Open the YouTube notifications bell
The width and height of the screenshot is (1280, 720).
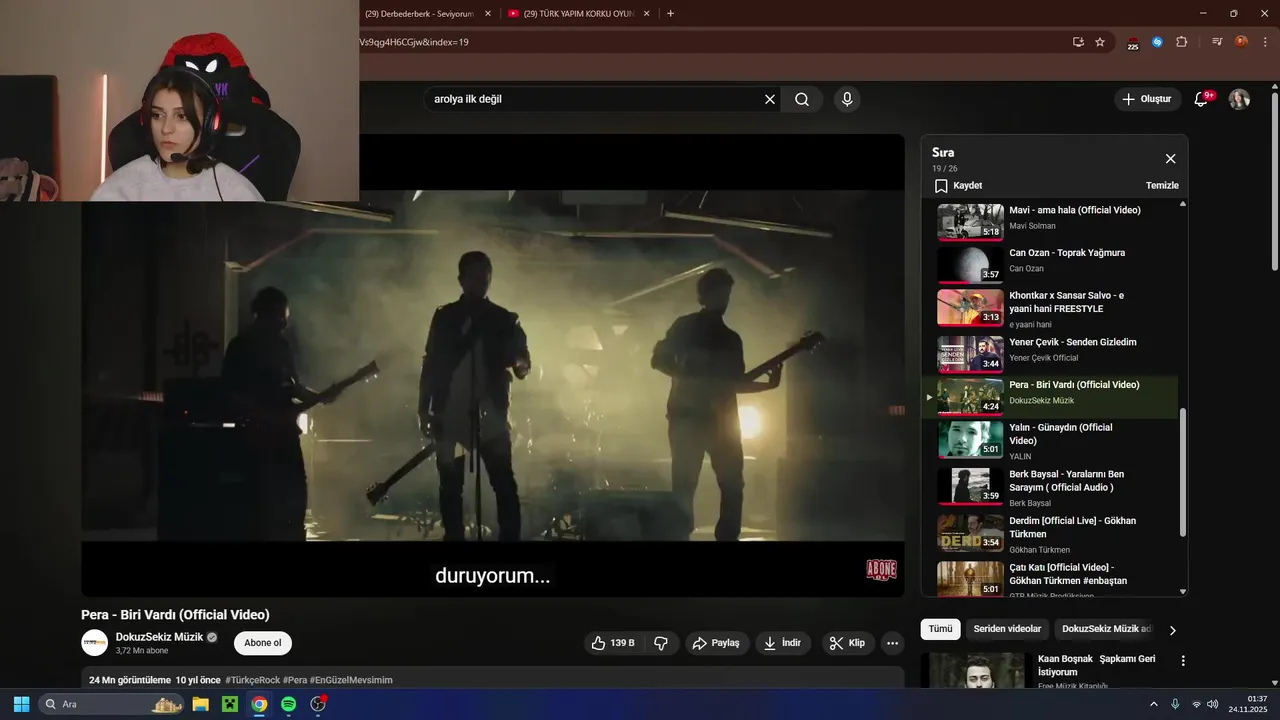pos(1203,99)
